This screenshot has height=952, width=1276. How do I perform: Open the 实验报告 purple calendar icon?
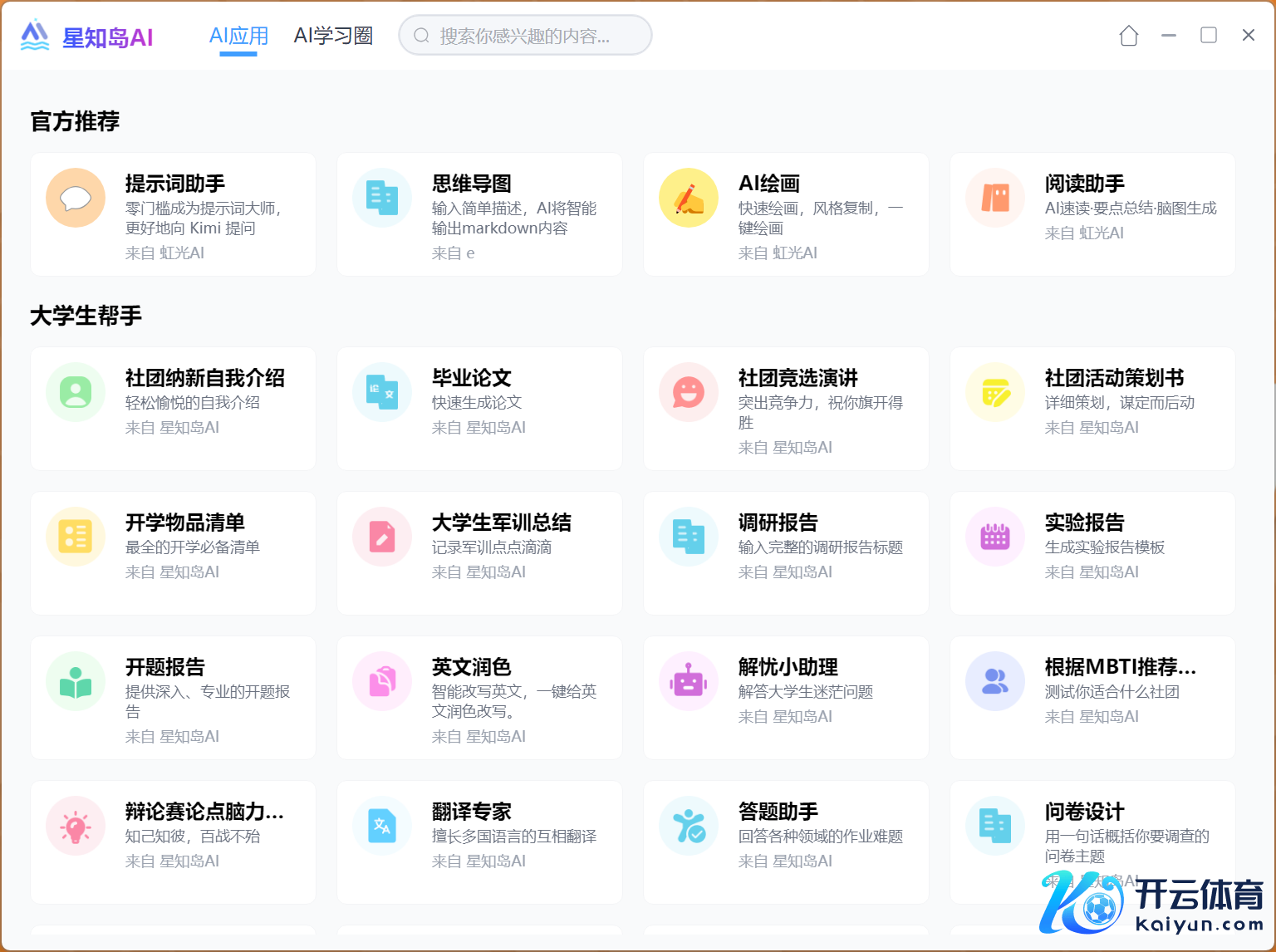pos(995,537)
